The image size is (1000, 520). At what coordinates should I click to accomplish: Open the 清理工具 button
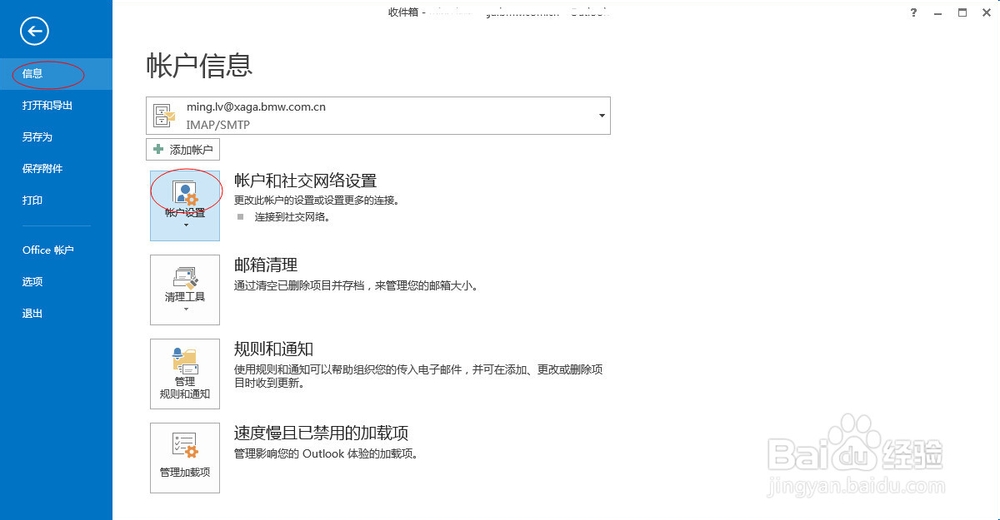185,290
